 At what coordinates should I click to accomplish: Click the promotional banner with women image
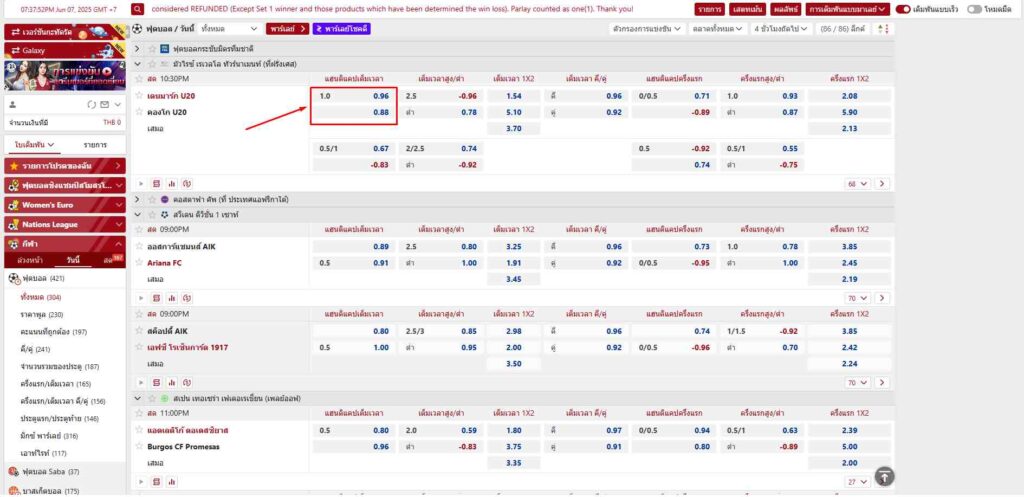(64, 75)
